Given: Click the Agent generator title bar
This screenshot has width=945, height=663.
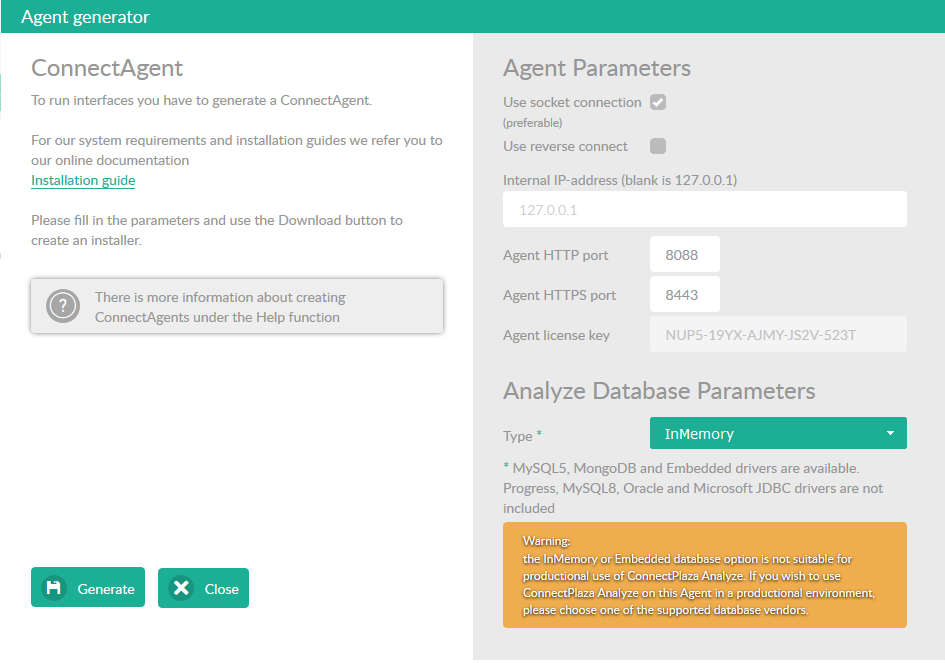Looking at the screenshot, I should (x=472, y=16).
